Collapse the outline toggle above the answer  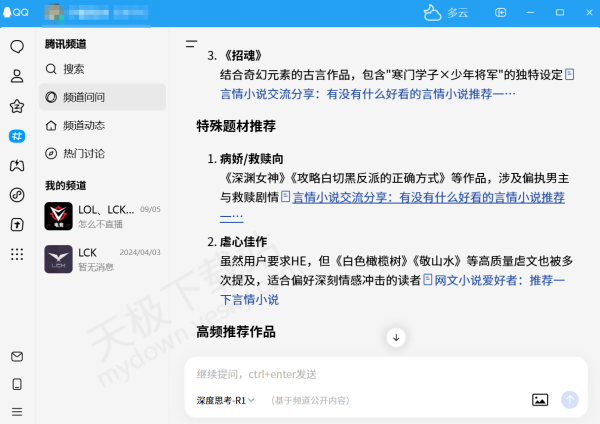(x=191, y=44)
